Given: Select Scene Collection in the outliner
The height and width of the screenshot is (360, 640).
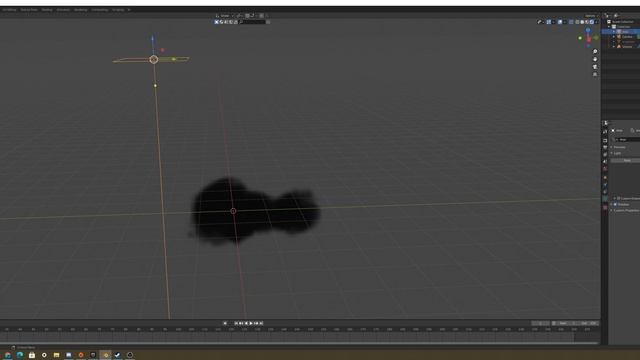Looking at the screenshot, I should coord(622,22).
